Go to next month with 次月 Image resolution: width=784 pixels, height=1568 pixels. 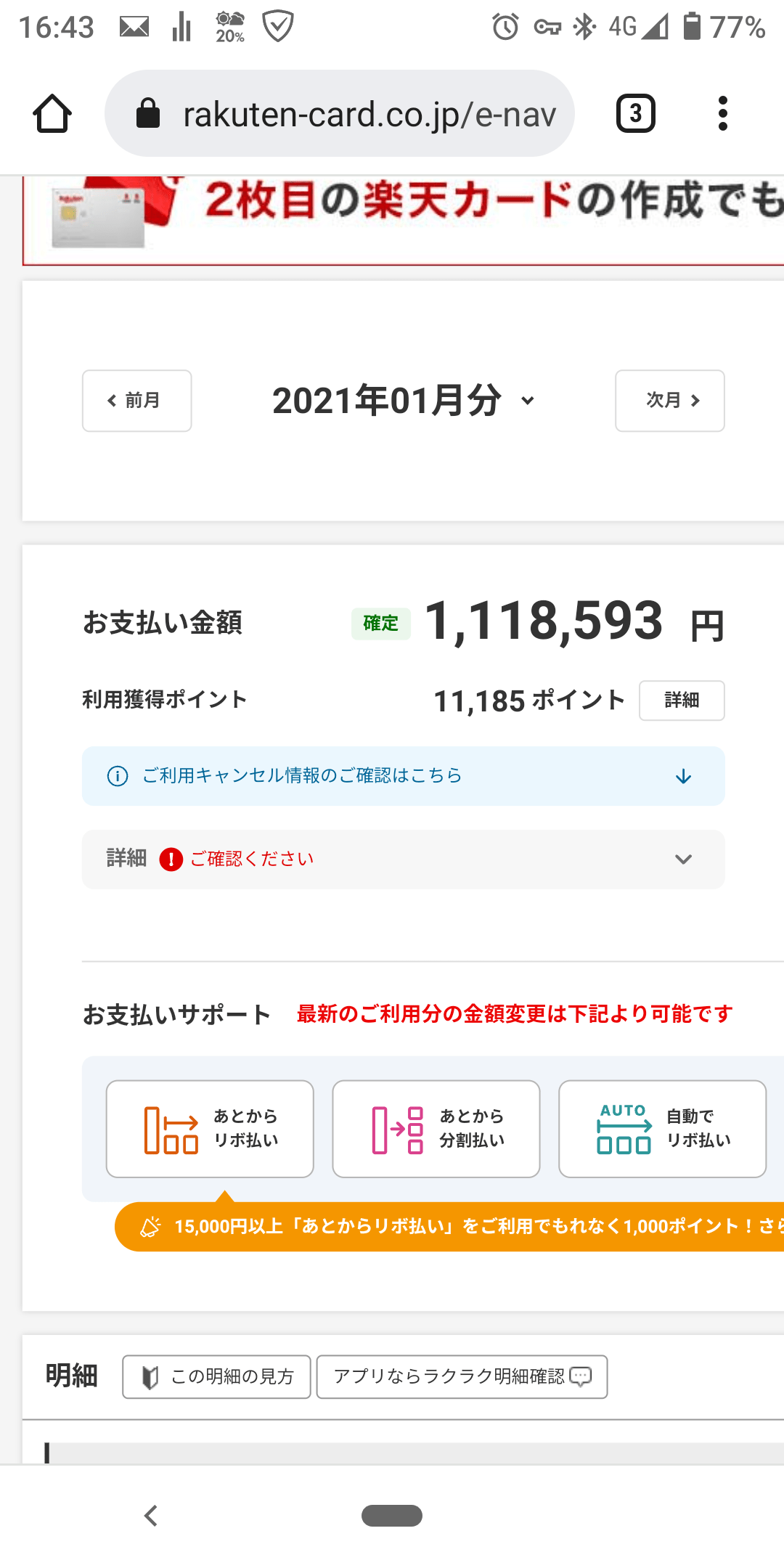[669, 401]
